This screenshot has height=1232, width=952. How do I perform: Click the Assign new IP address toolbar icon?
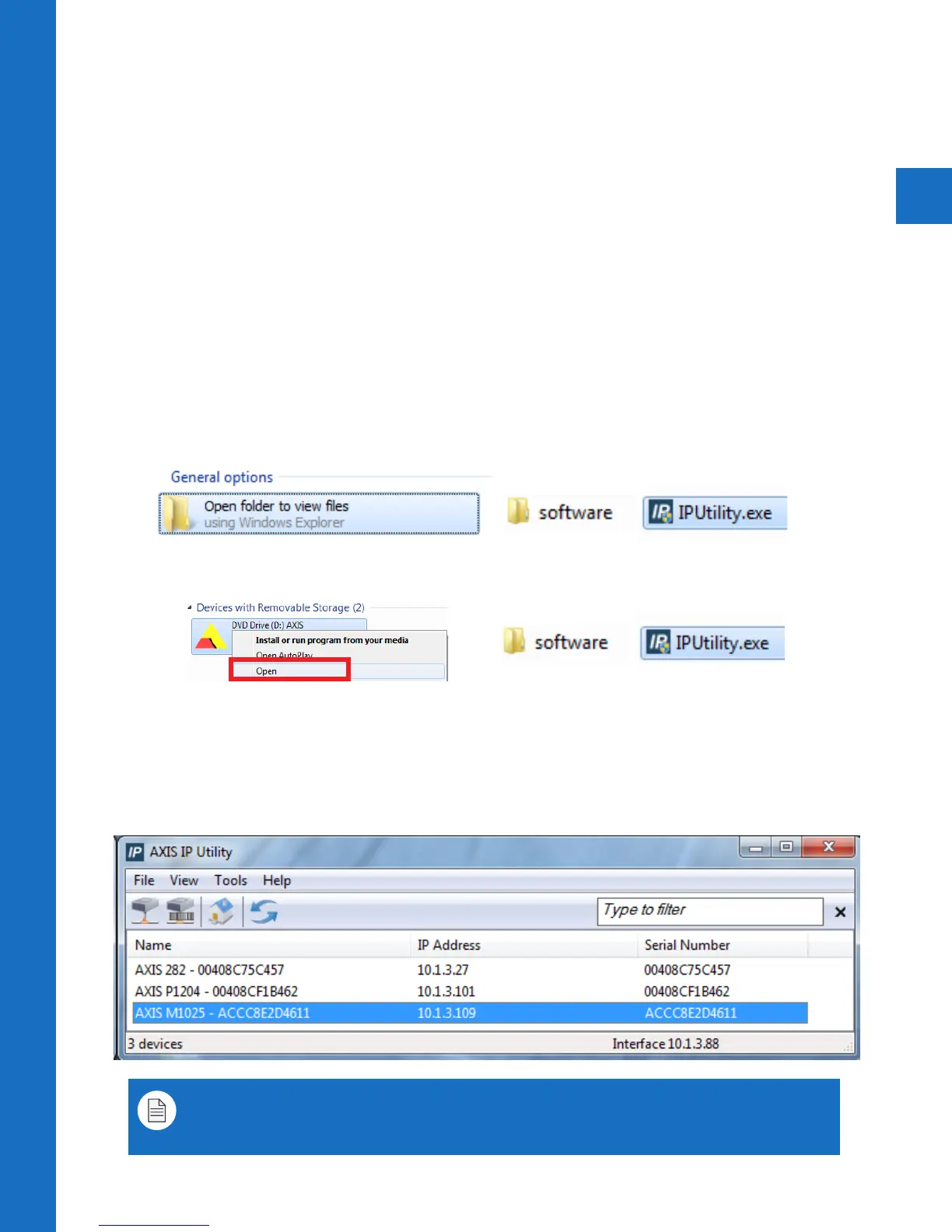[x=145, y=911]
